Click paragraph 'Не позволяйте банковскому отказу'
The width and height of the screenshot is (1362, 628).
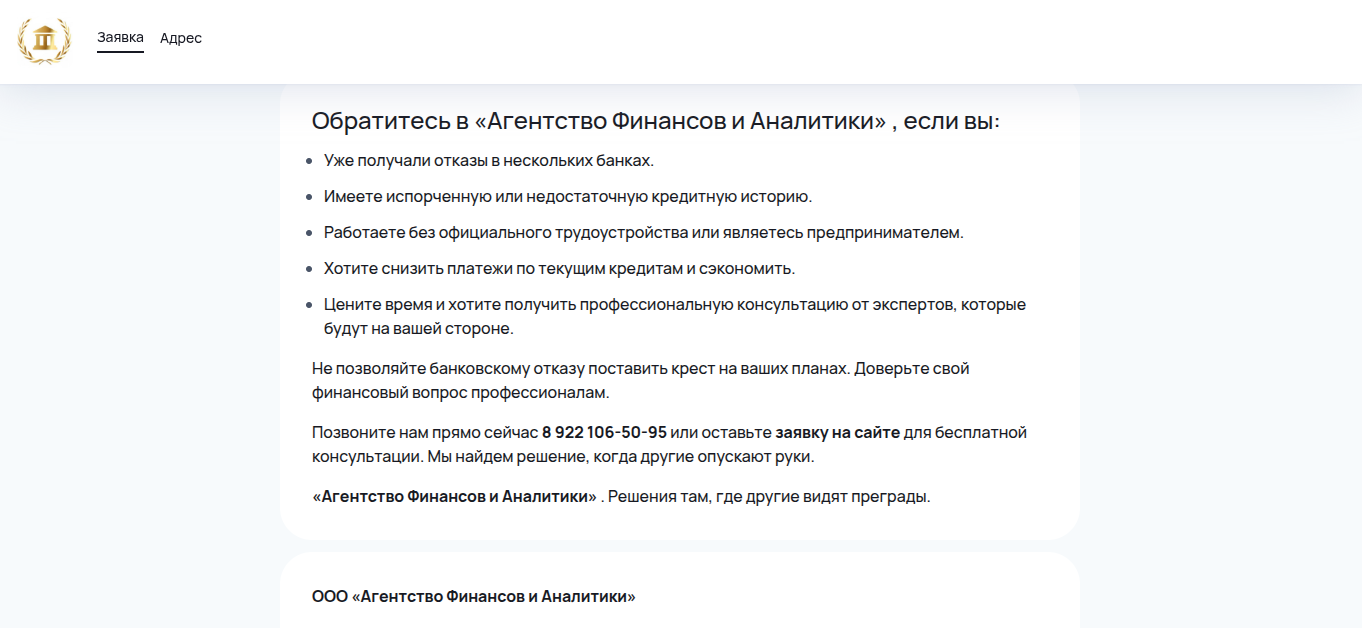[641, 380]
